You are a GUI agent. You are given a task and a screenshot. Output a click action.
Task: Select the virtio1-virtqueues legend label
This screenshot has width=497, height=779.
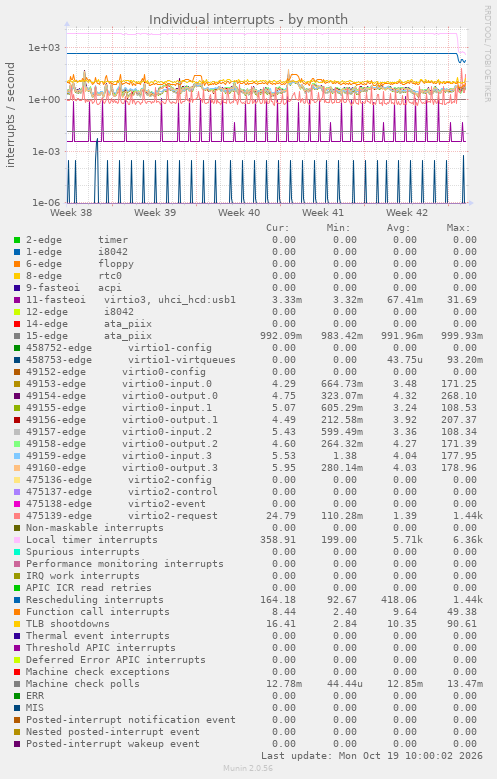pyautogui.click(x=182, y=360)
